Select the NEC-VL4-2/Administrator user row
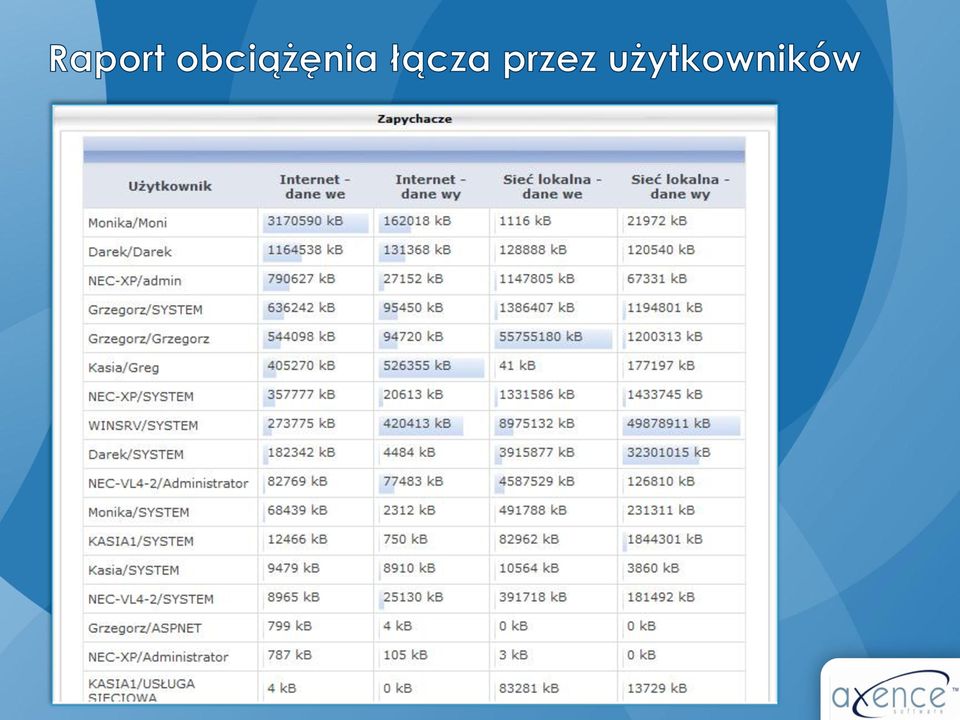The image size is (960, 720). pos(414,483)
